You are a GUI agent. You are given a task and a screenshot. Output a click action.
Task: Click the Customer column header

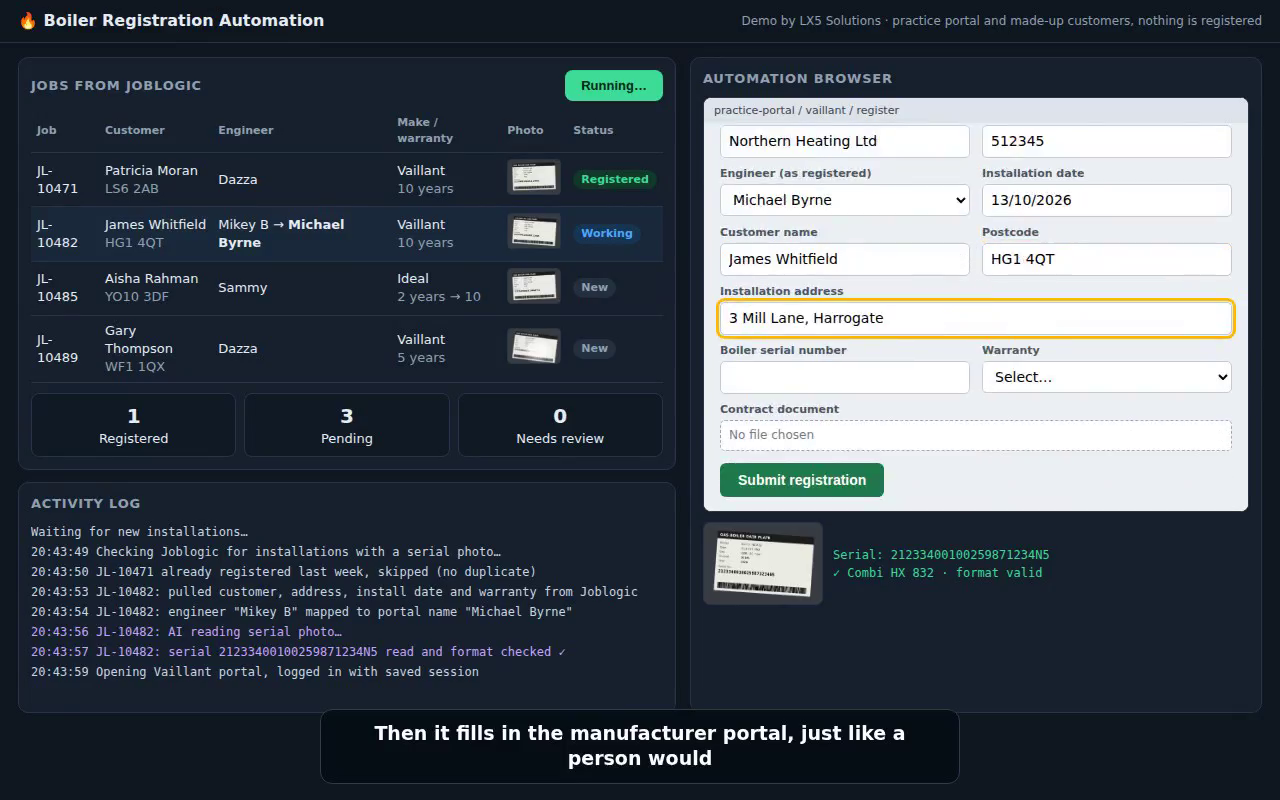click(x=135, y=130)
